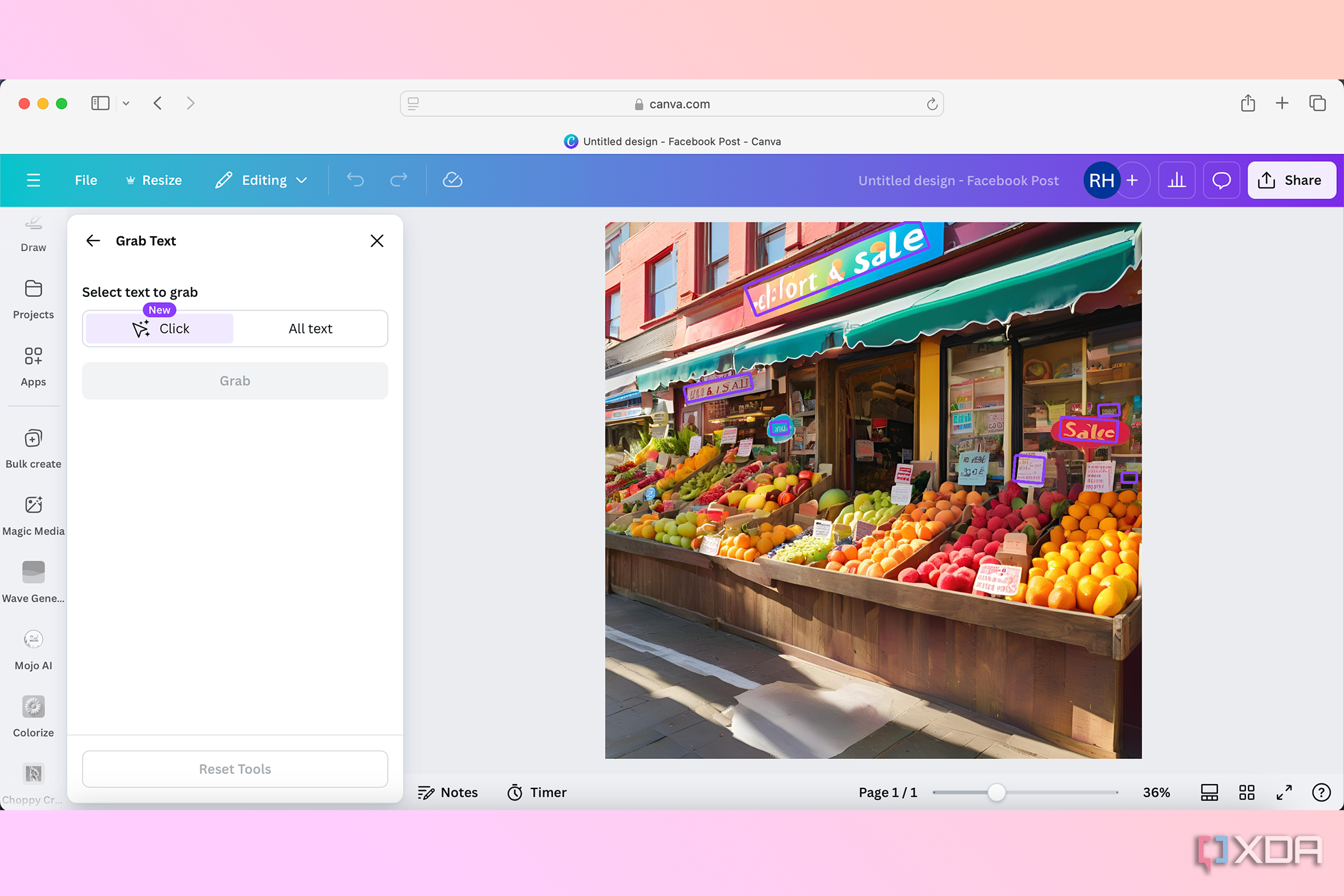Open the analytics bar chart icon

click(x=1176, y=180)
